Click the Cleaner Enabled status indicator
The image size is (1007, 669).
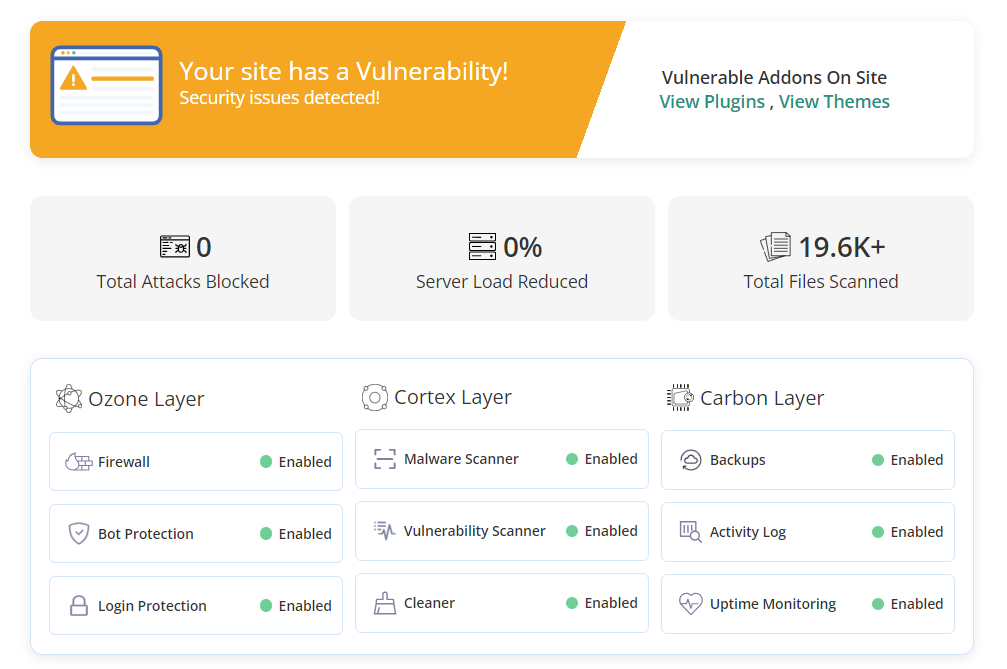(x=602, y=603)
